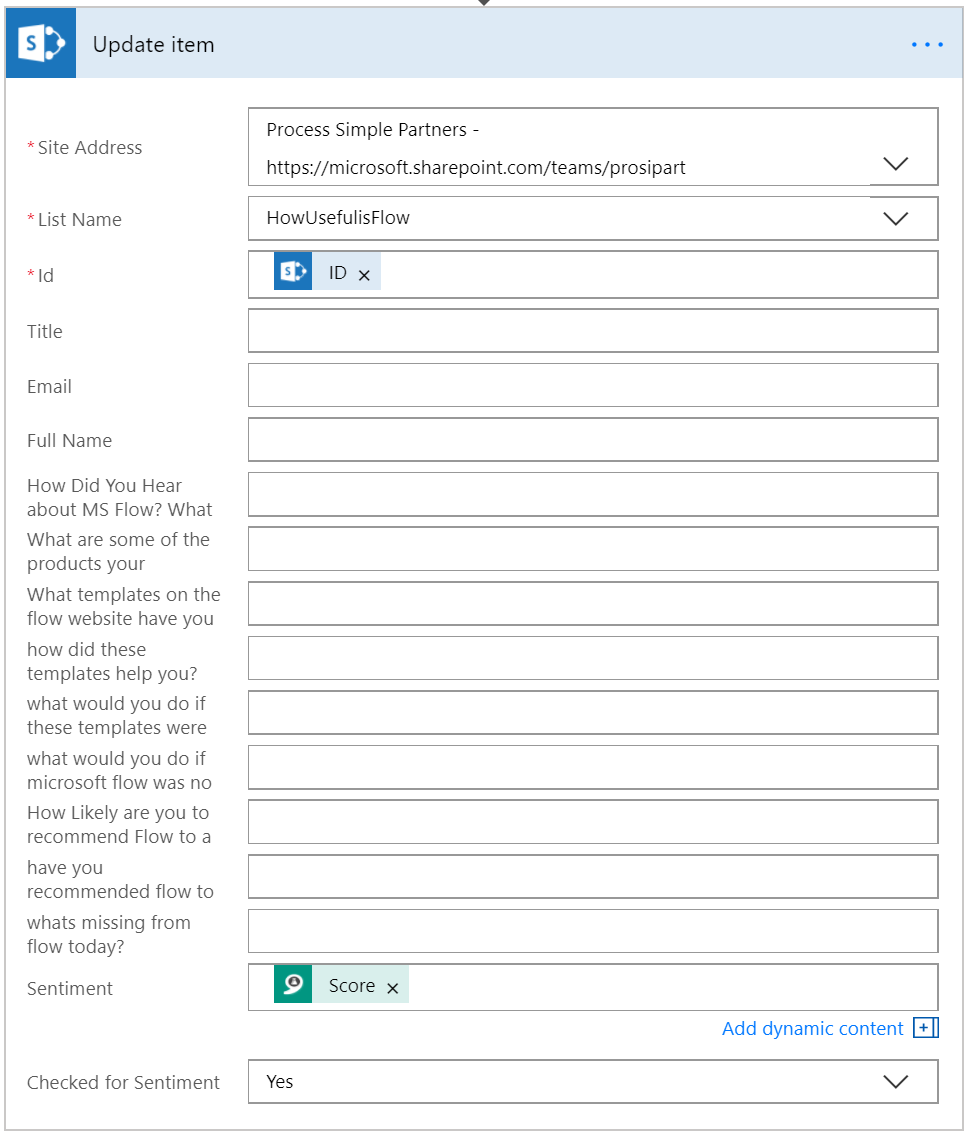Click the whats missing from flow today field

[592, 931]
